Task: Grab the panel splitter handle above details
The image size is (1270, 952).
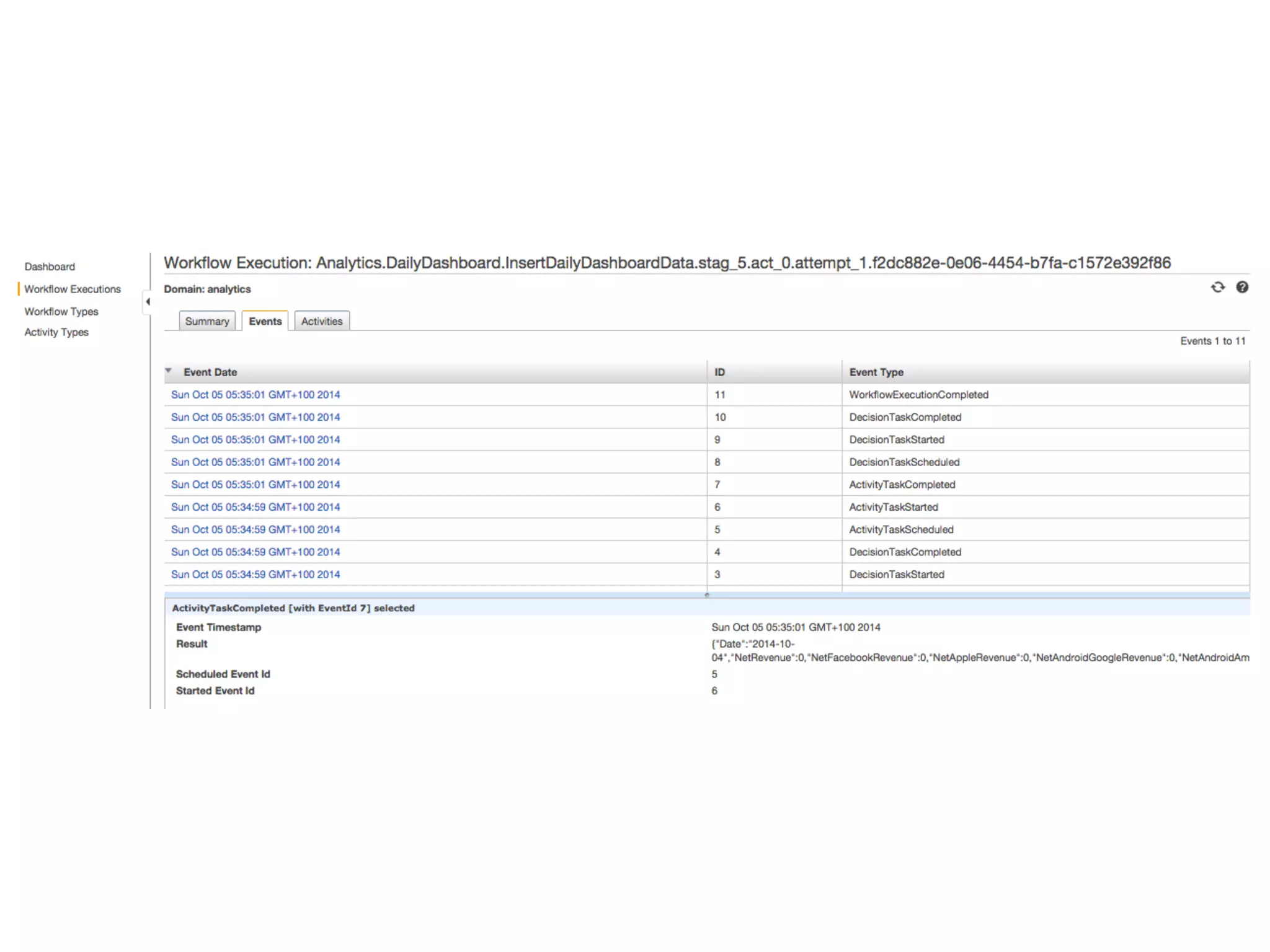Action: (x=706, y=594)
